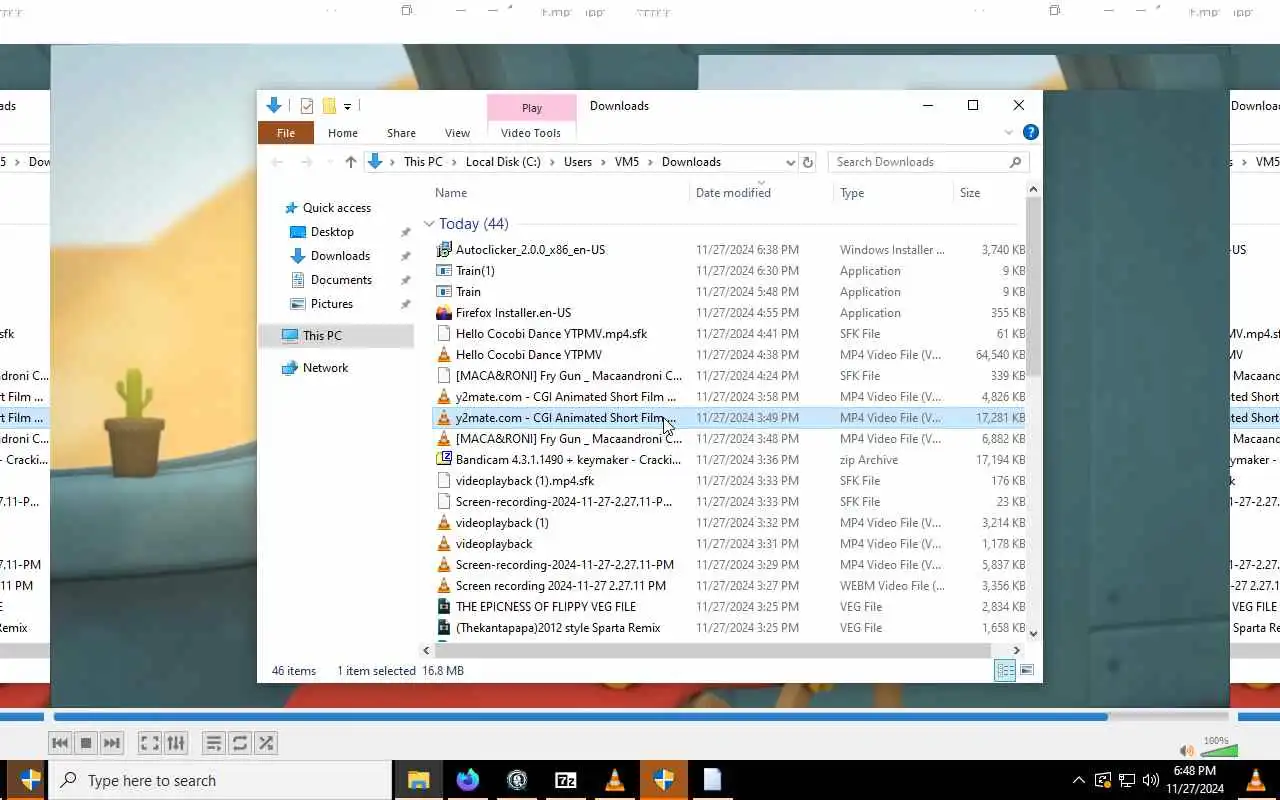This screenshot has width=1280, height=800.
Task: Switch to large thumbnails view icon
Action: pyautogui.click(x=1027, y=671)
